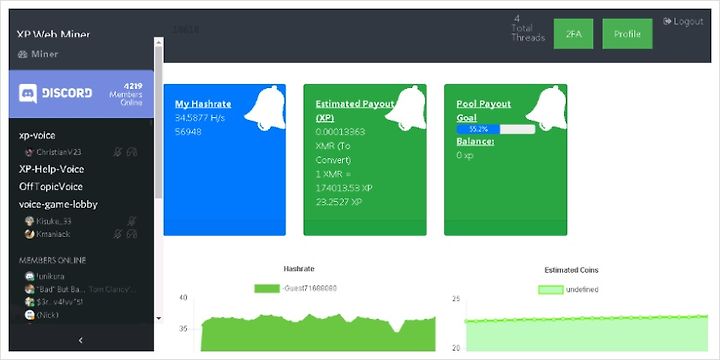Click the 0 xp balance value
Screen dimensions: 720x360
[465, 155]
